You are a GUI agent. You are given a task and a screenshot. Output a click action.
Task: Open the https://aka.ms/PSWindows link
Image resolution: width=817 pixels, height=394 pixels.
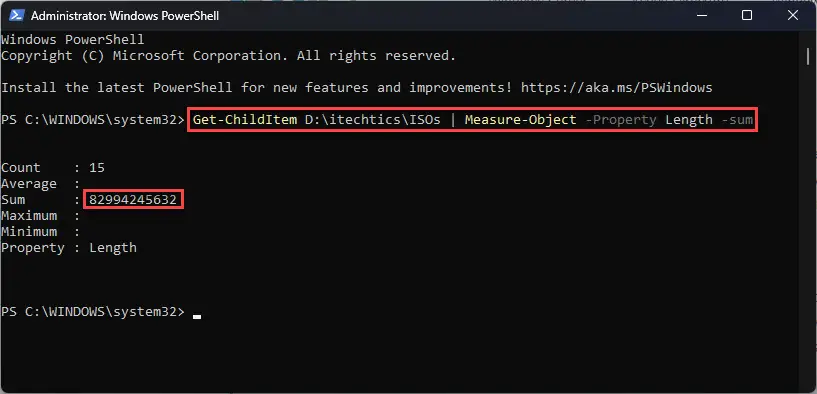(616, 88)
